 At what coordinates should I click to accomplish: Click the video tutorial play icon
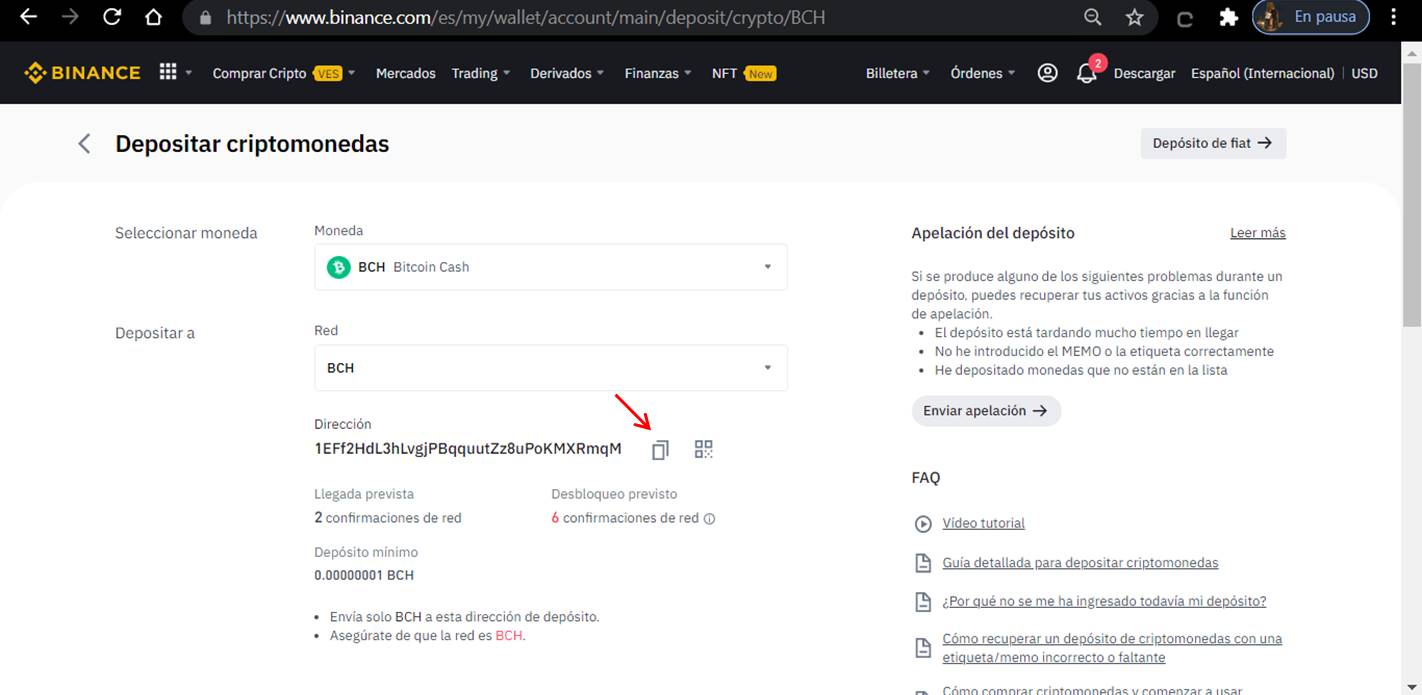tap(922, 523)
